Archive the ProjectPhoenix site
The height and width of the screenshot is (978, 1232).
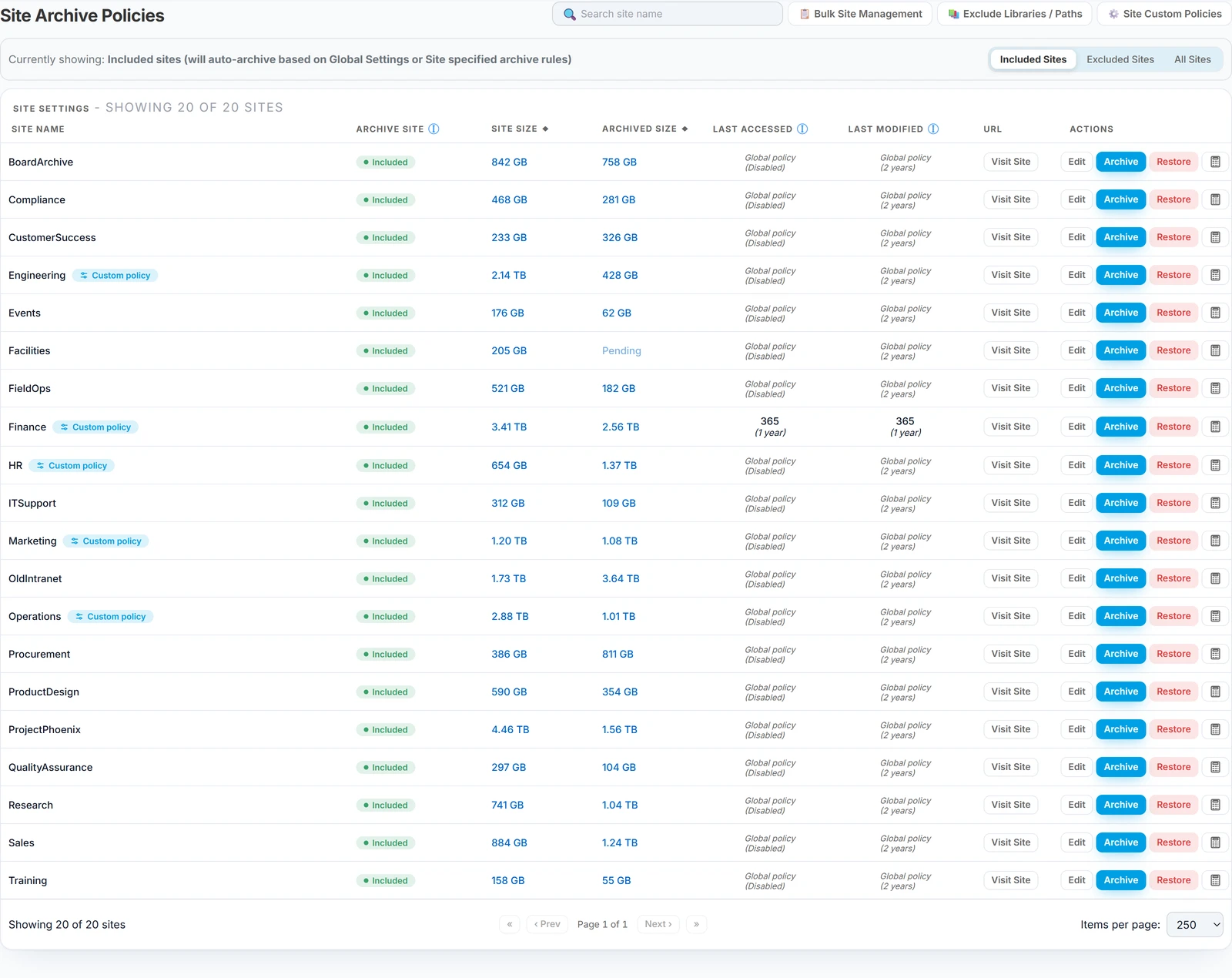pos(1120,729)
